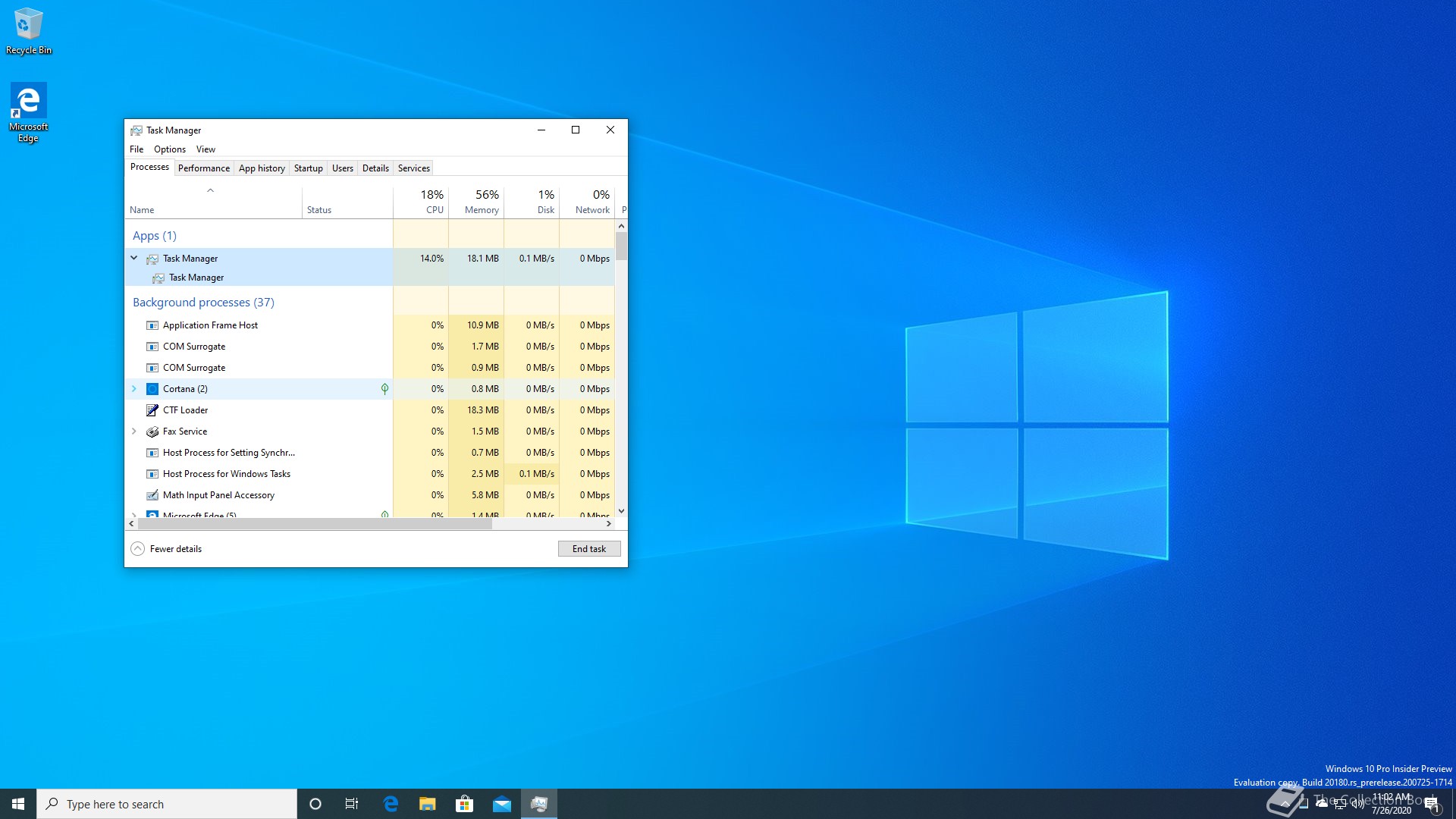This screenshot has height=819, width=1456.
Task: Select the CTF Loader process row
Action: 370,410
